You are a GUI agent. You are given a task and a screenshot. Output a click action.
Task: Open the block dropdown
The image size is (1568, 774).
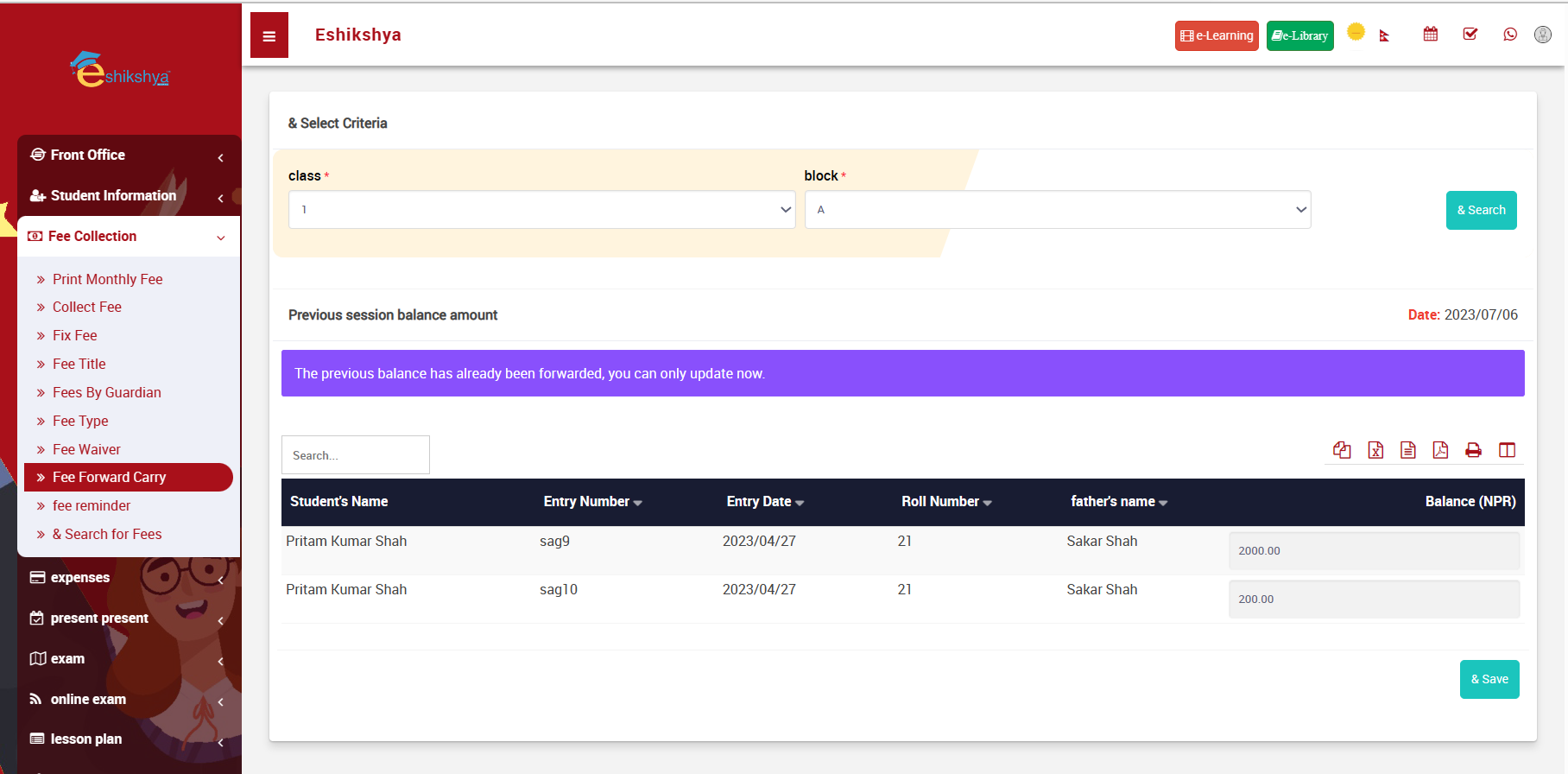[1058, 210]
